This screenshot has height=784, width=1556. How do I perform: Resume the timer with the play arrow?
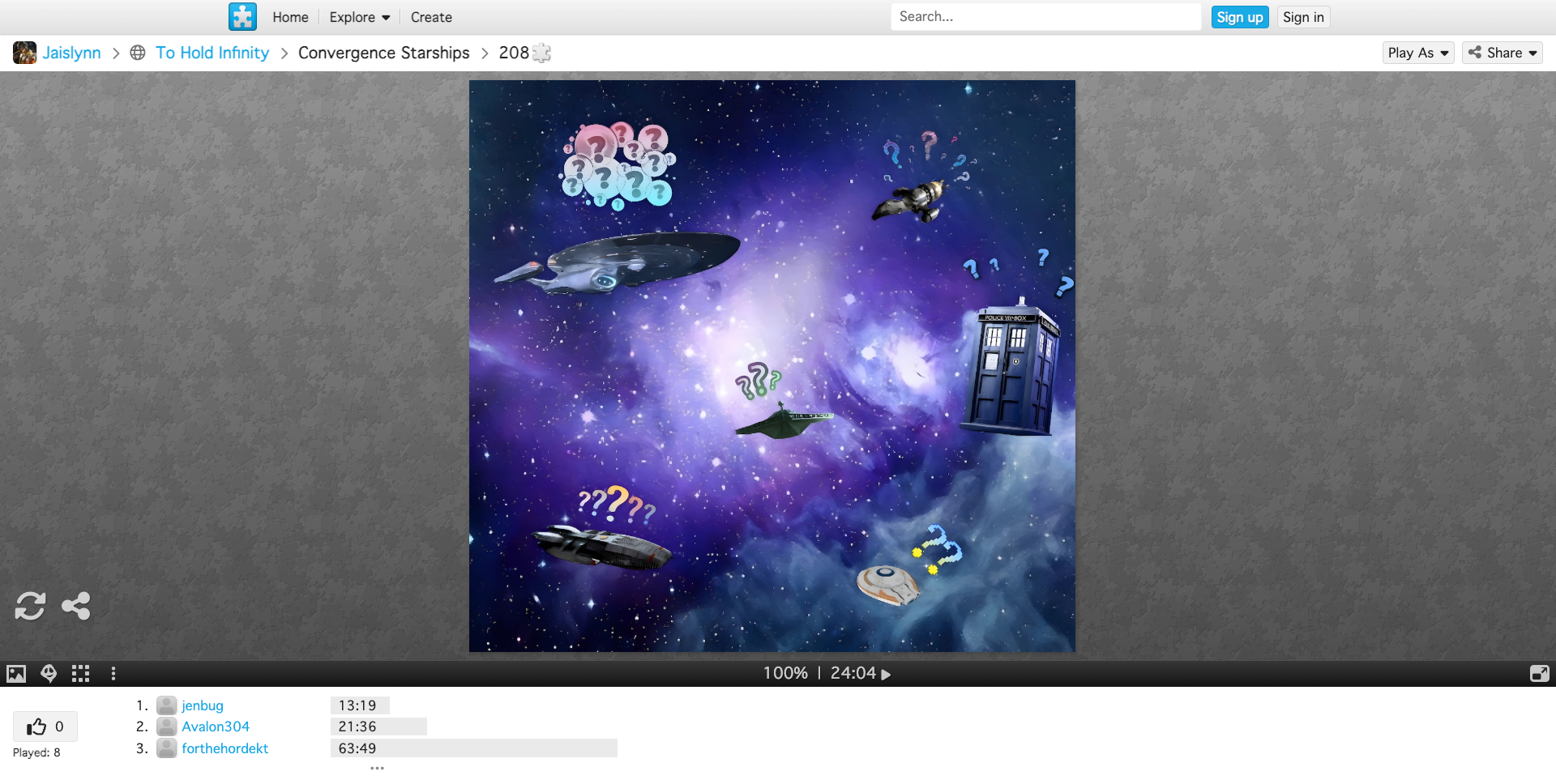click(886, 674)
